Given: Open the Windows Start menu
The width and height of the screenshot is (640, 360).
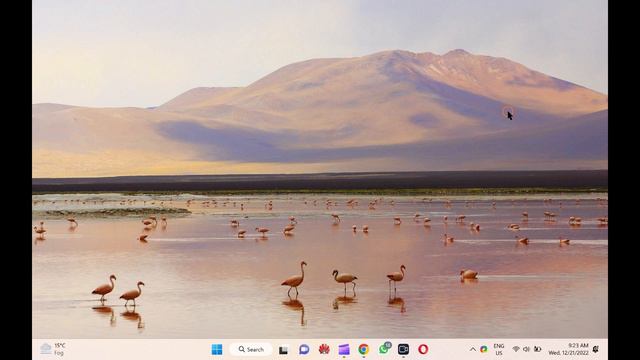Looking at the screenshot, I should coord(217,349).
